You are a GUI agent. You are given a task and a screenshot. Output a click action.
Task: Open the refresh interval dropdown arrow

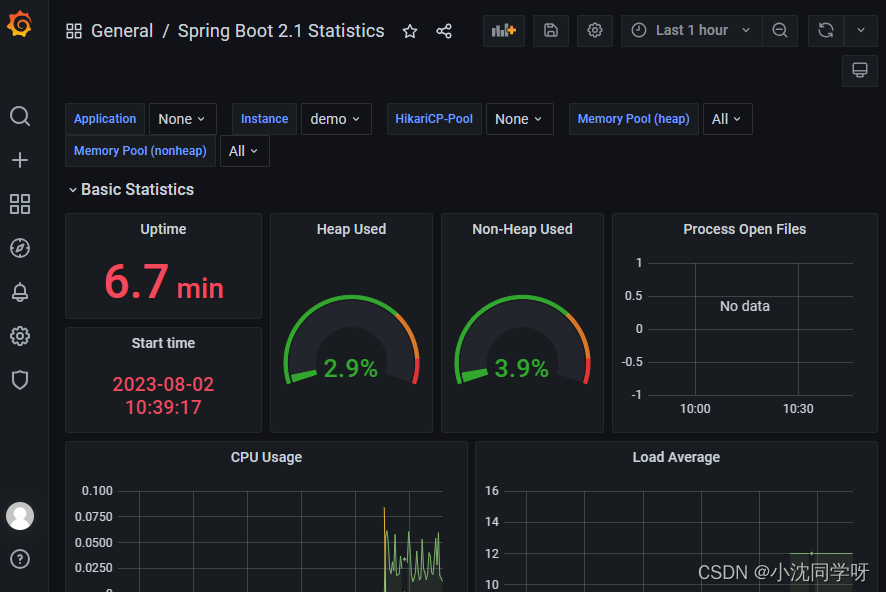[861, 31]
